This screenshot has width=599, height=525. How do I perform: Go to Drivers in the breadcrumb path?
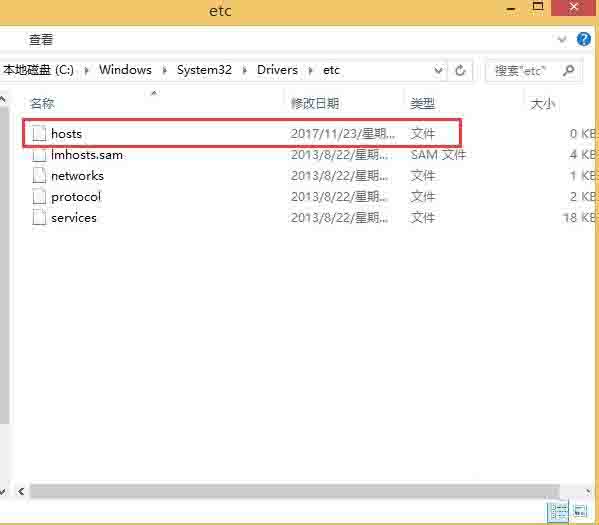point(277,70)
